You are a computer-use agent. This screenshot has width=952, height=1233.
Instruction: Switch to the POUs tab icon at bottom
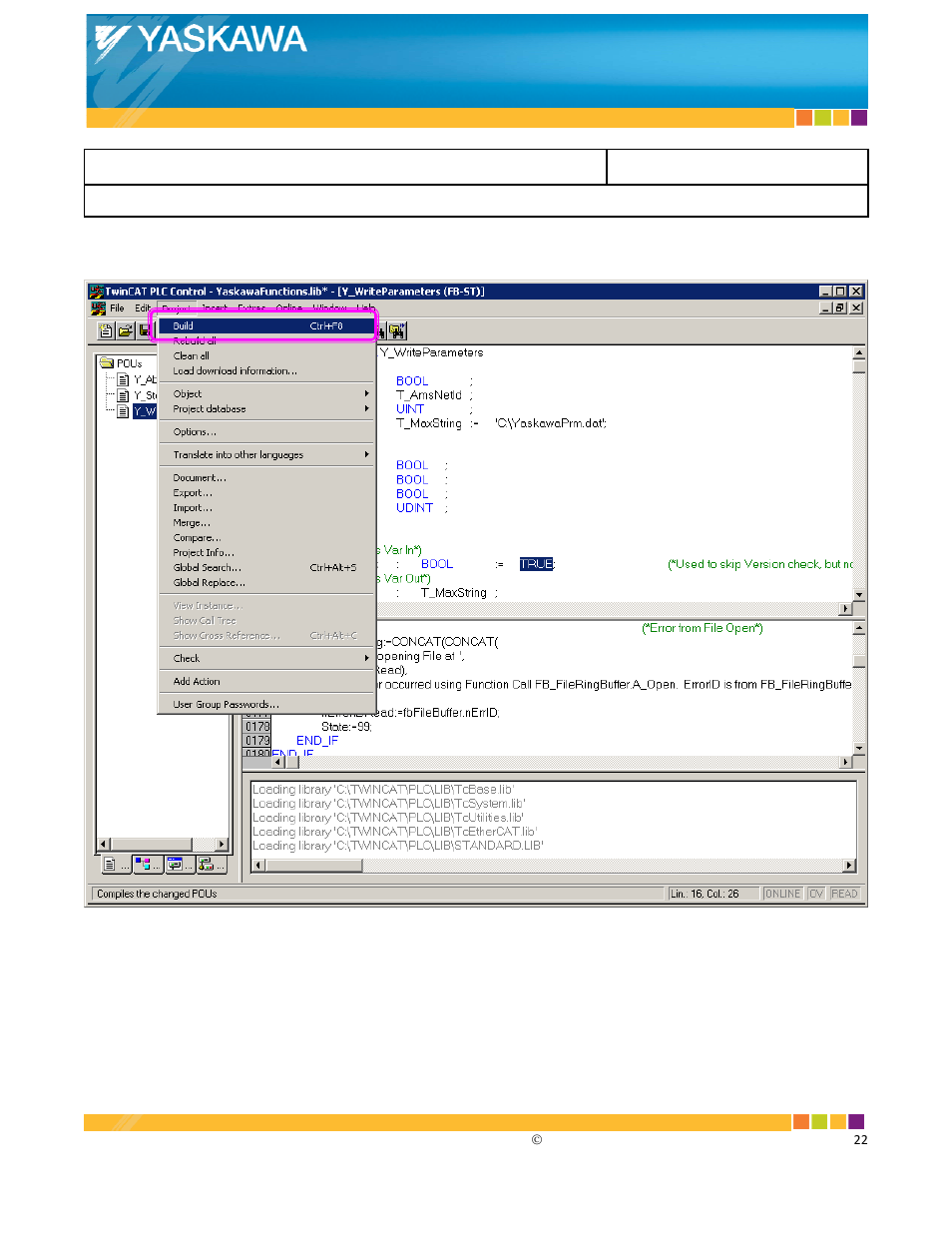(x=115, y=865)
